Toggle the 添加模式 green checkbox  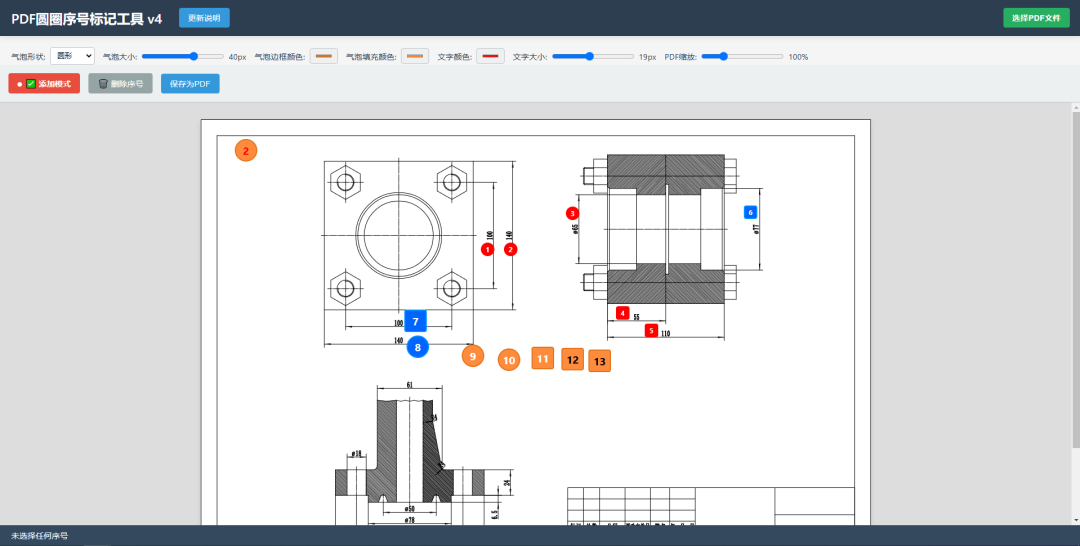click(x=31, y=84)
